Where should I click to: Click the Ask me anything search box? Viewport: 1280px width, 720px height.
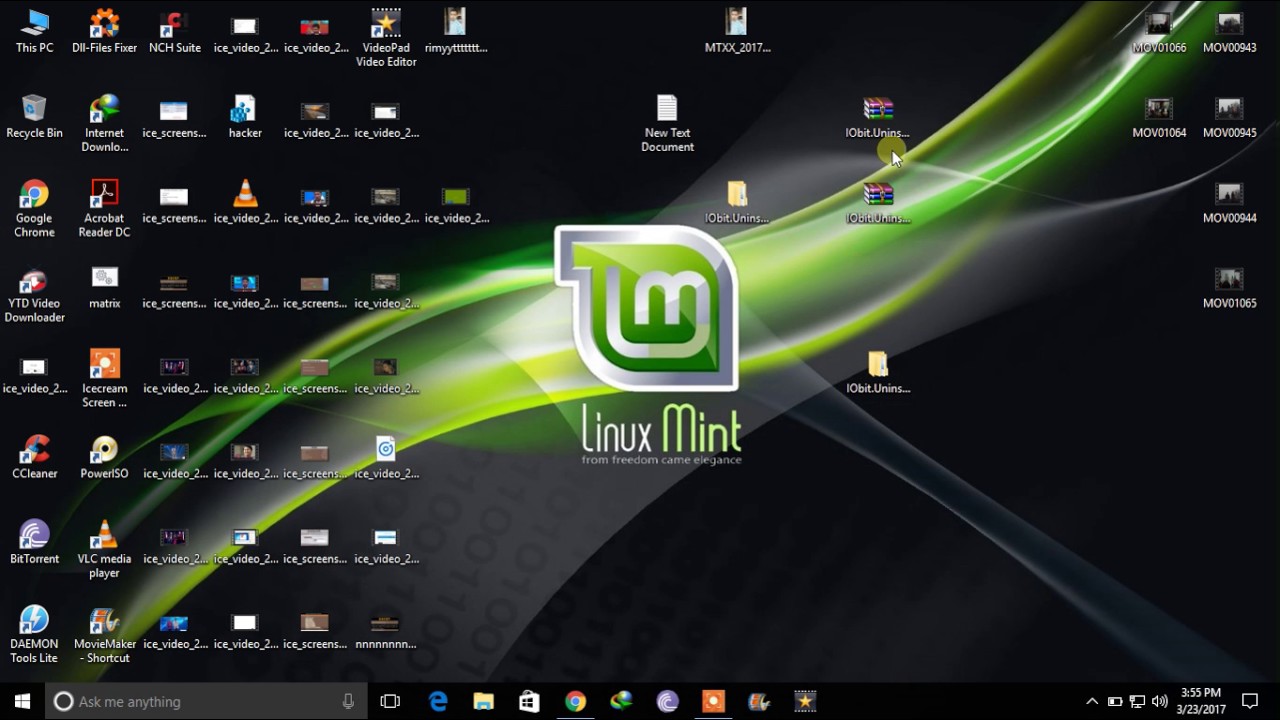click(x=205, y=701)
